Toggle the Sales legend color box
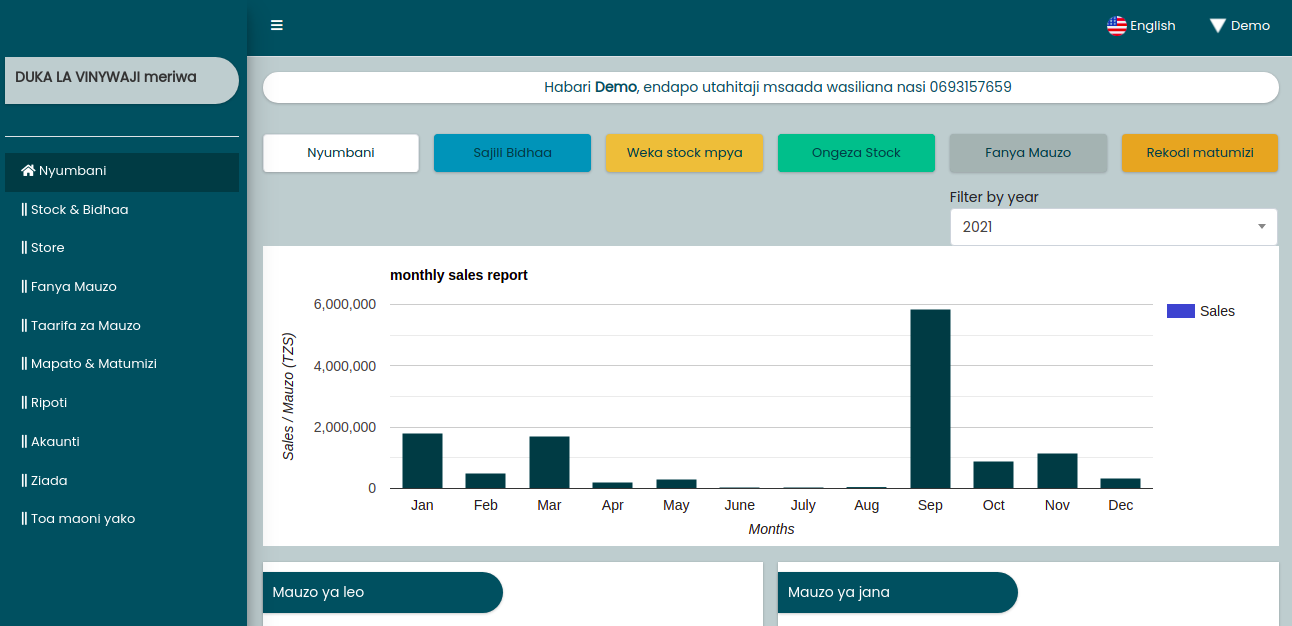The width and height of the screenshot is (1292, 626). point(1181,311)
